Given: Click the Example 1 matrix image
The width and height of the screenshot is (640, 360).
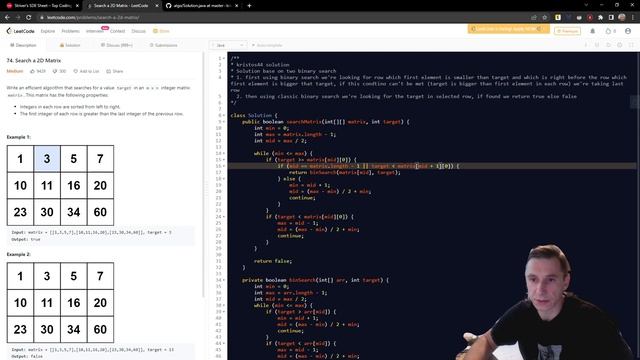Looking at the screenshot, I should click(60, 185).
